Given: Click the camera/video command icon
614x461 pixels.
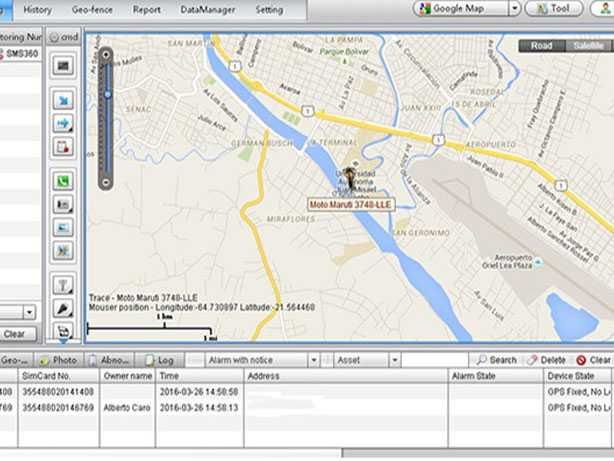Looking at the screenshot, I should (x=63, y=204).
